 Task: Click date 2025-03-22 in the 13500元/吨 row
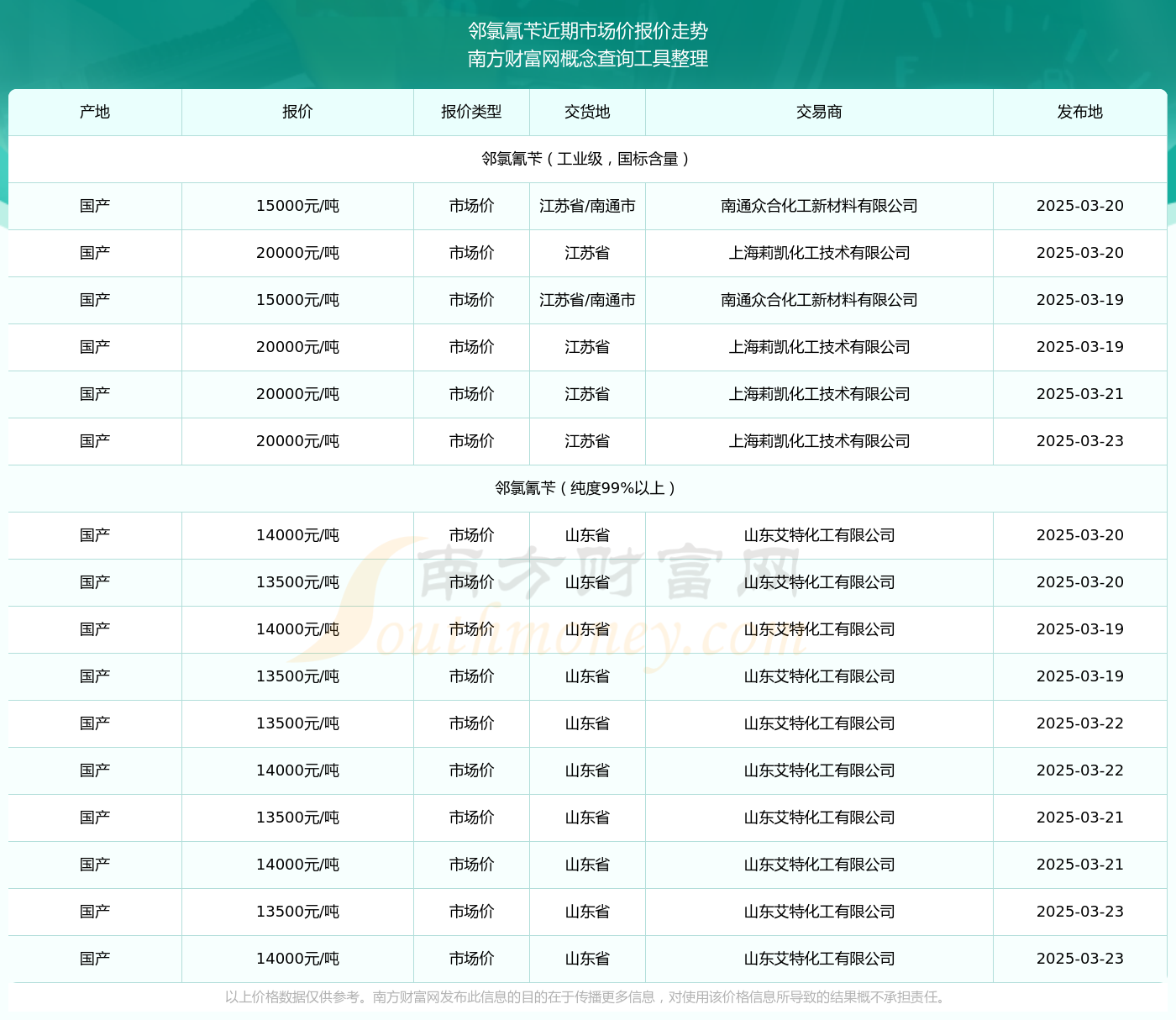pyautogui.click(x=1079, y=723)
